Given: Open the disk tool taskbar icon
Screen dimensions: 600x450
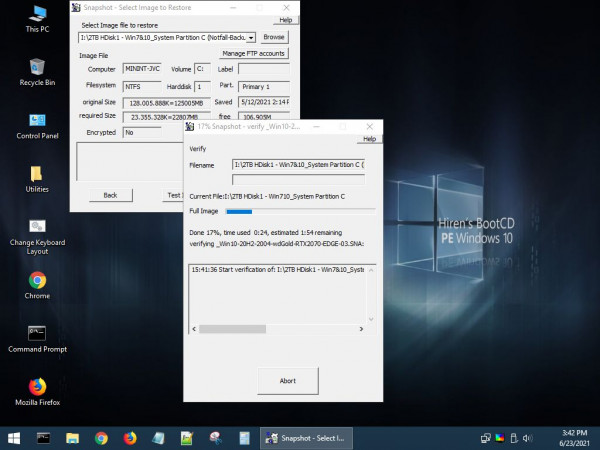Looking at the screenshot, I should point(215,438).
